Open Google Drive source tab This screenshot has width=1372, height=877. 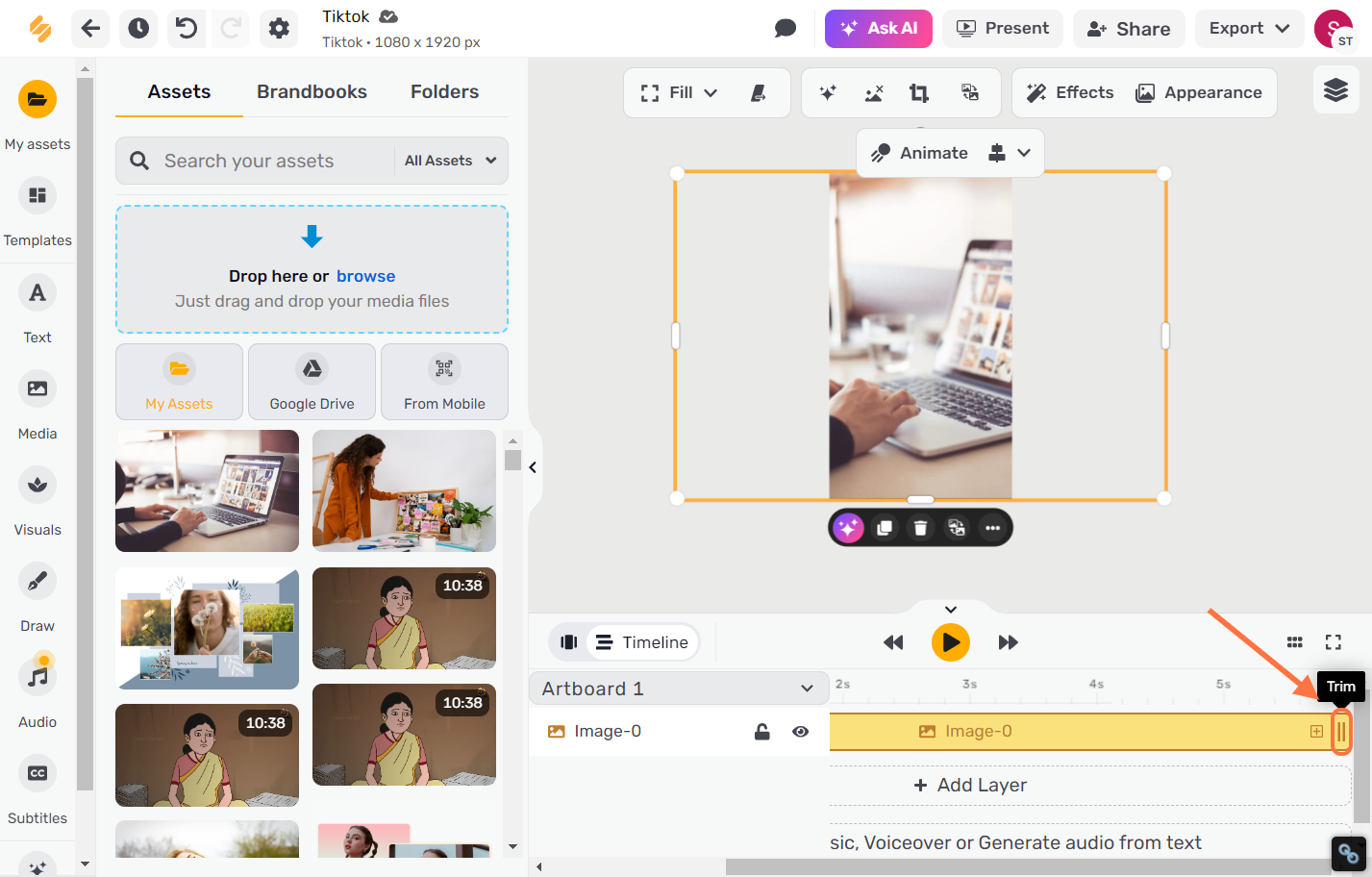(312, 382)
